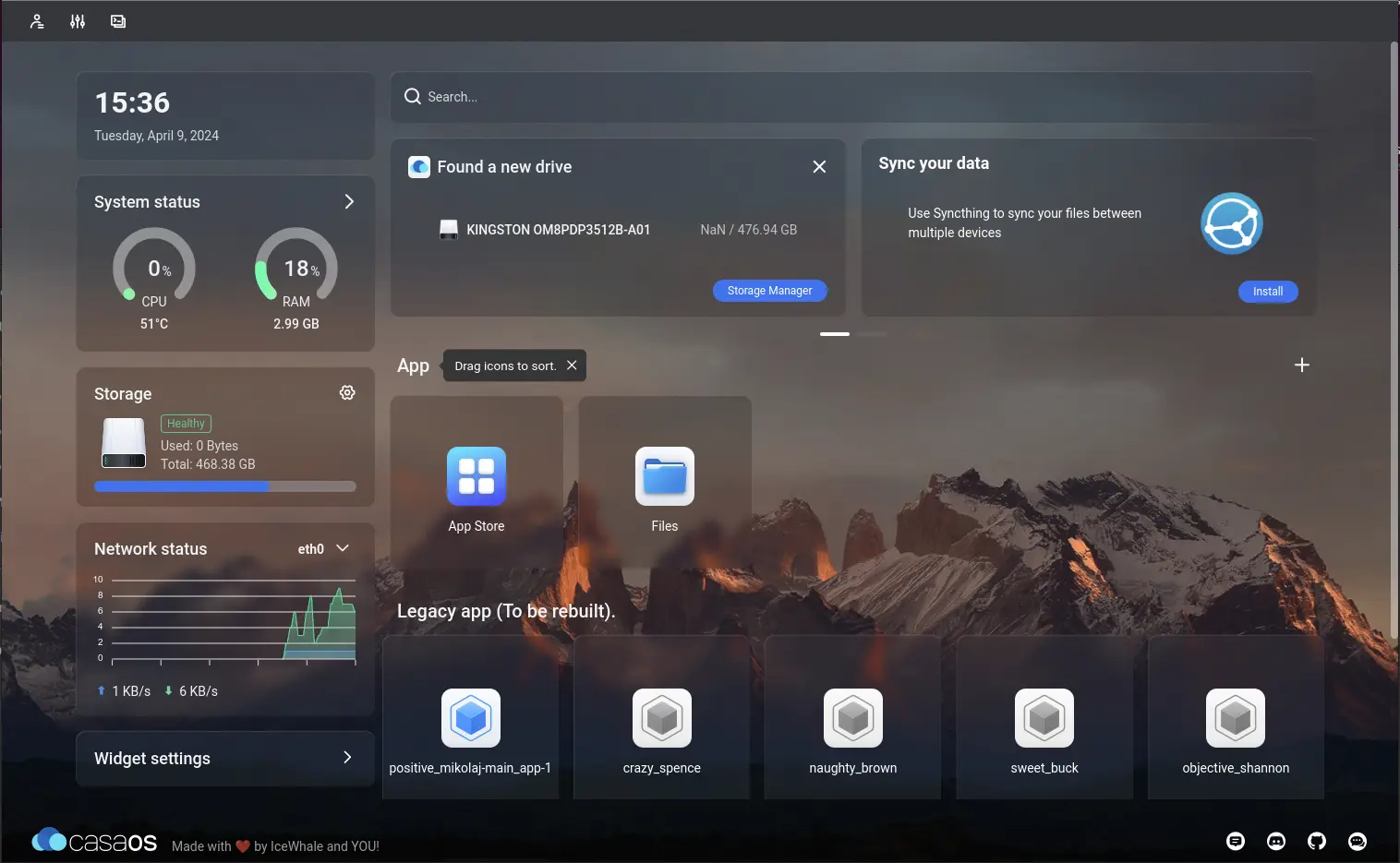Expand the System status details chevron
The width and height of the screenshot is (1400, 863).
(349, 201)
